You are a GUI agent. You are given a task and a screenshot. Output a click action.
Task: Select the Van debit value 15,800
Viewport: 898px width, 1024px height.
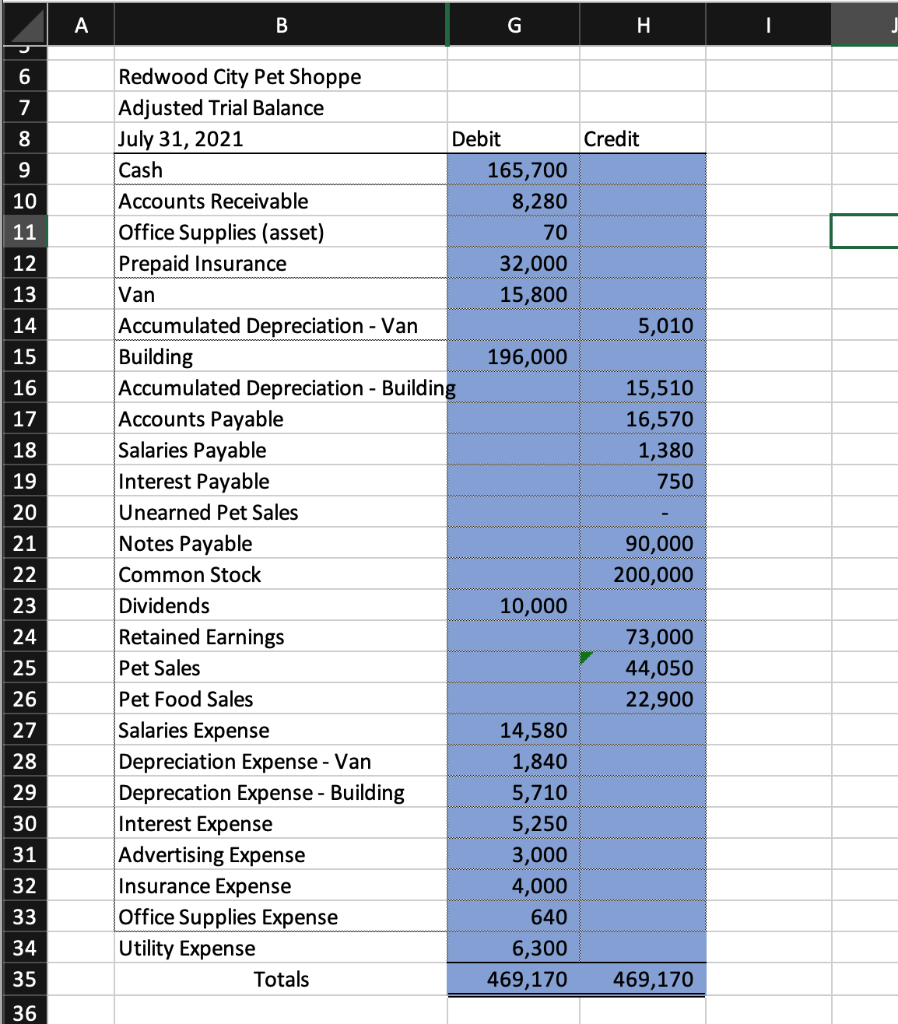tap(513, 295)
